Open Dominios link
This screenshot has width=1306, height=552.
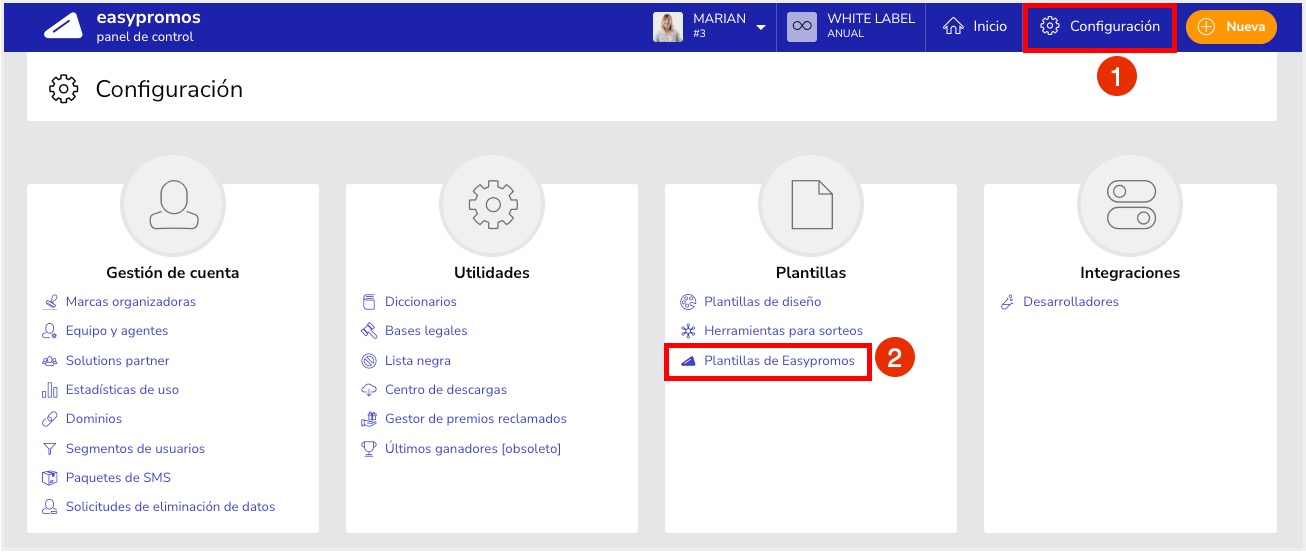tap(94, 419)
